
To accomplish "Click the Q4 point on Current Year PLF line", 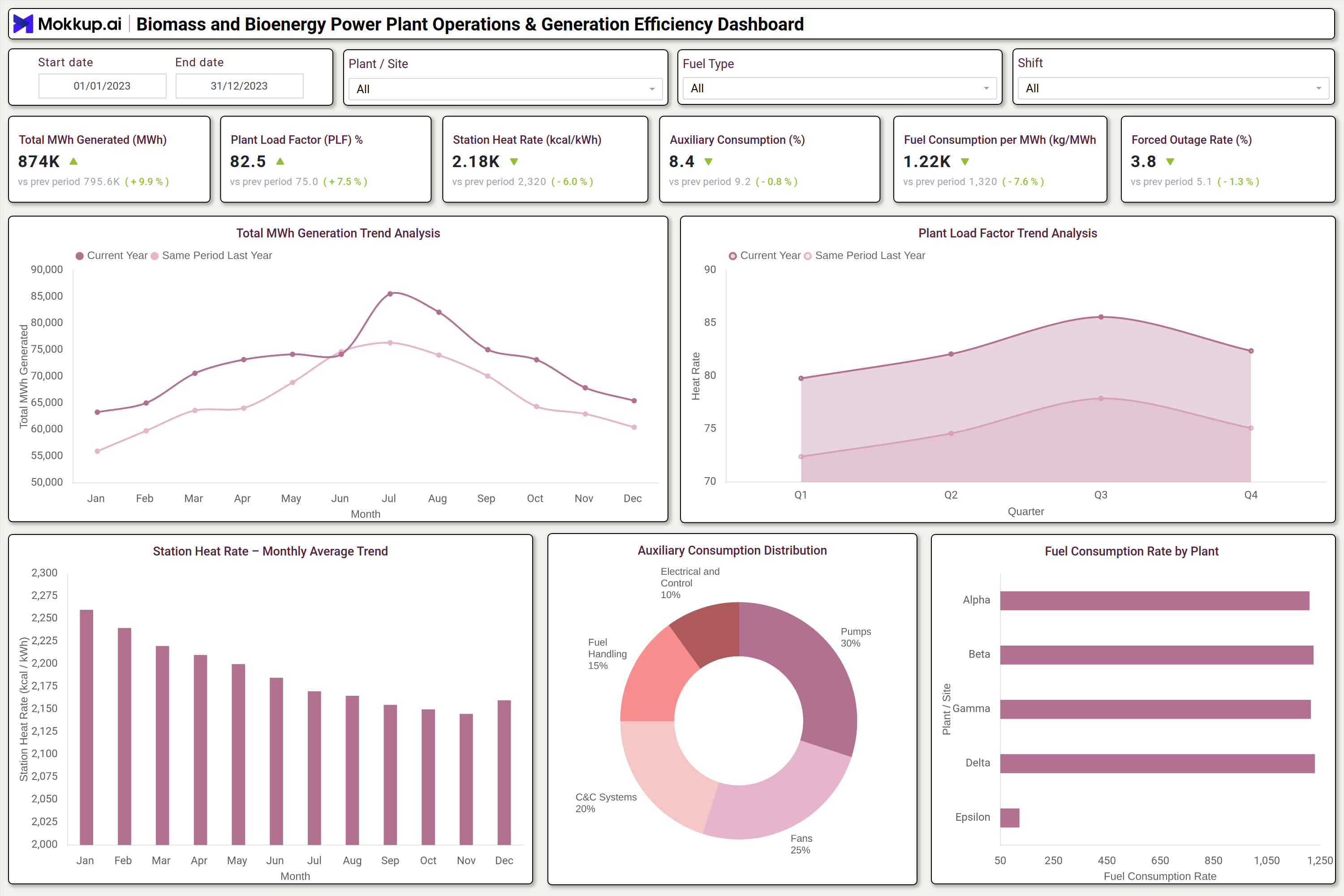I will click(1251, 351).
